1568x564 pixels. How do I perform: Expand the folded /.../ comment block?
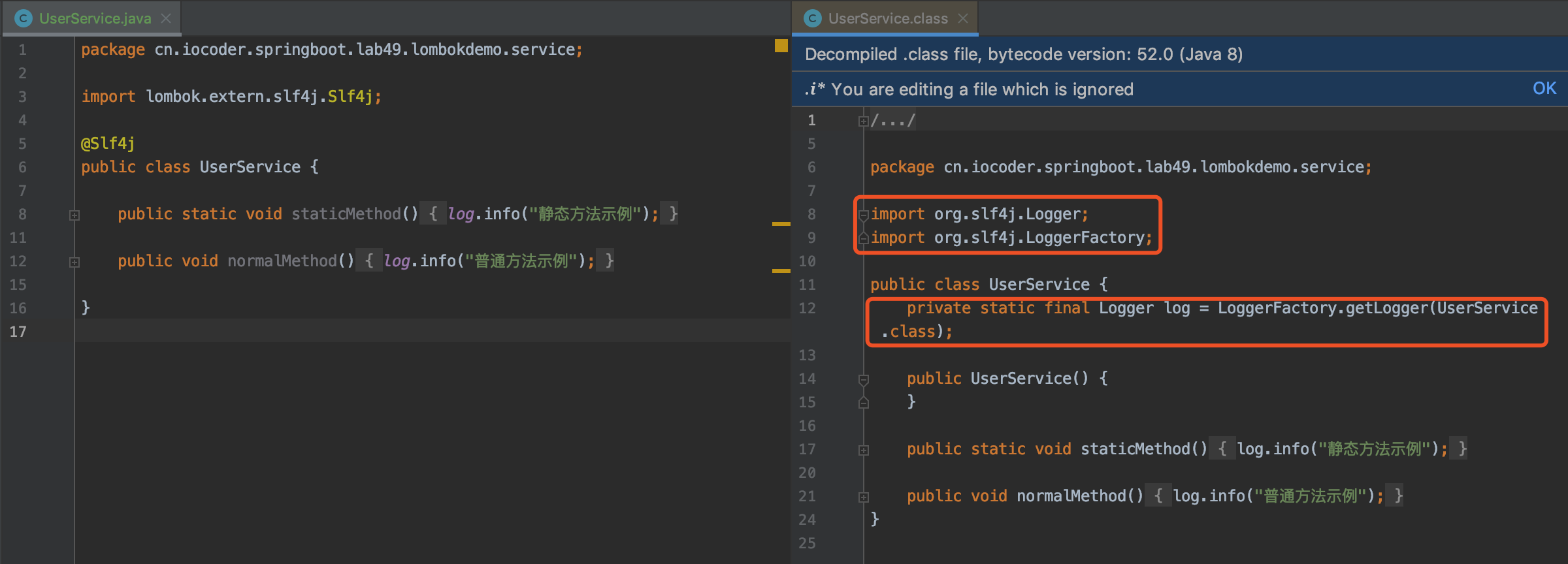[x=863, y=121]
